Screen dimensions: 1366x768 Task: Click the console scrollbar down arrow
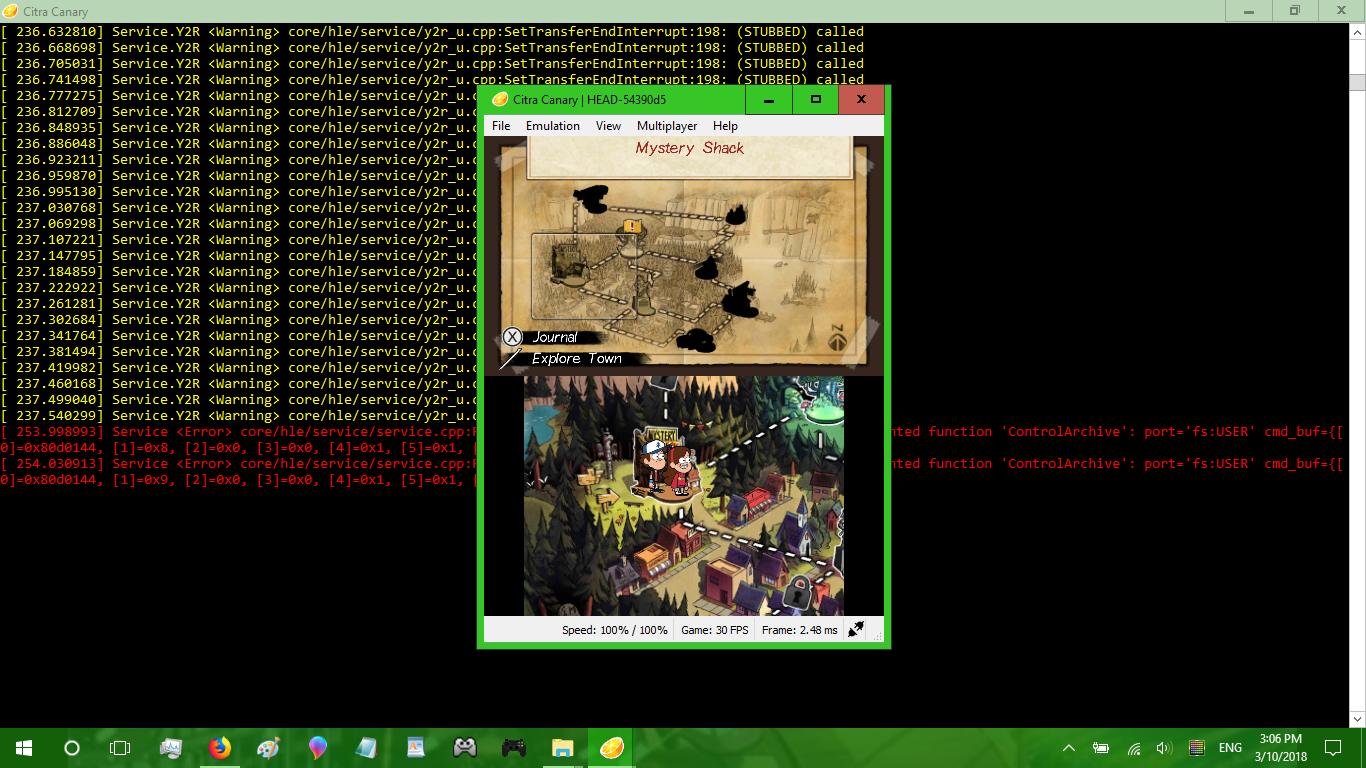pyautogui.click(x=1357, y=719)
